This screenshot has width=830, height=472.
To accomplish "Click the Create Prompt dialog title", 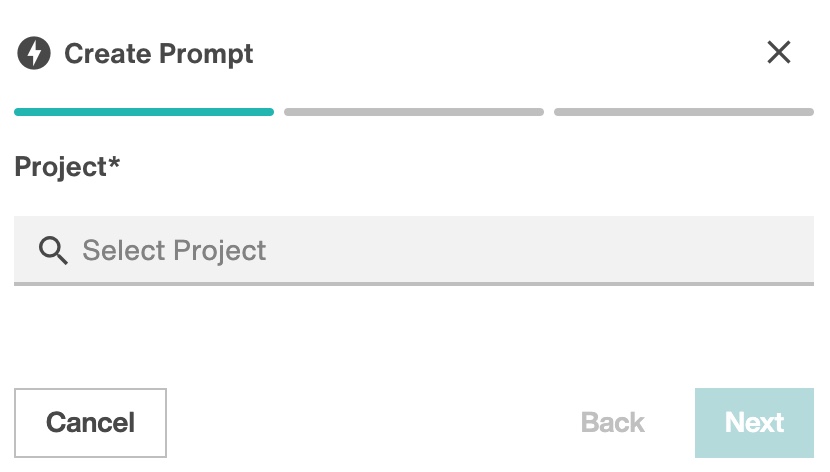I will pos(159,54).
